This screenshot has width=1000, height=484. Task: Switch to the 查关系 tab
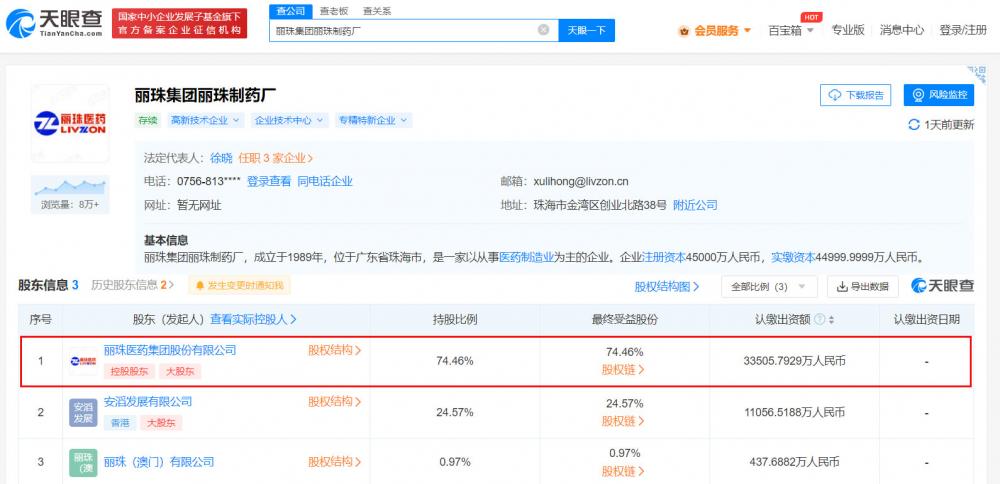378,11
